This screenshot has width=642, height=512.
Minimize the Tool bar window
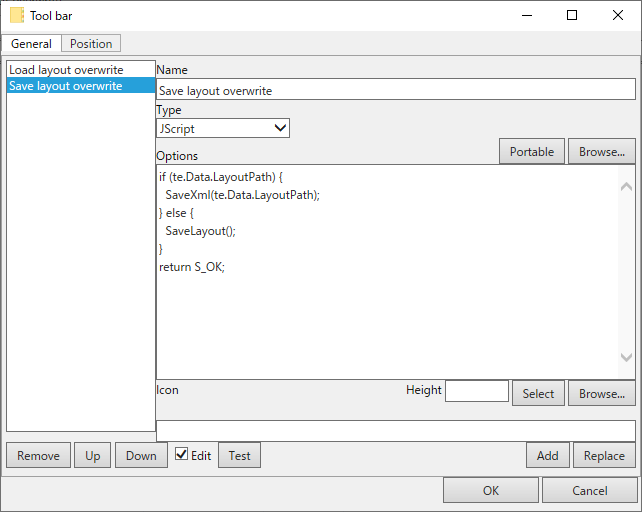pos(527,16)
